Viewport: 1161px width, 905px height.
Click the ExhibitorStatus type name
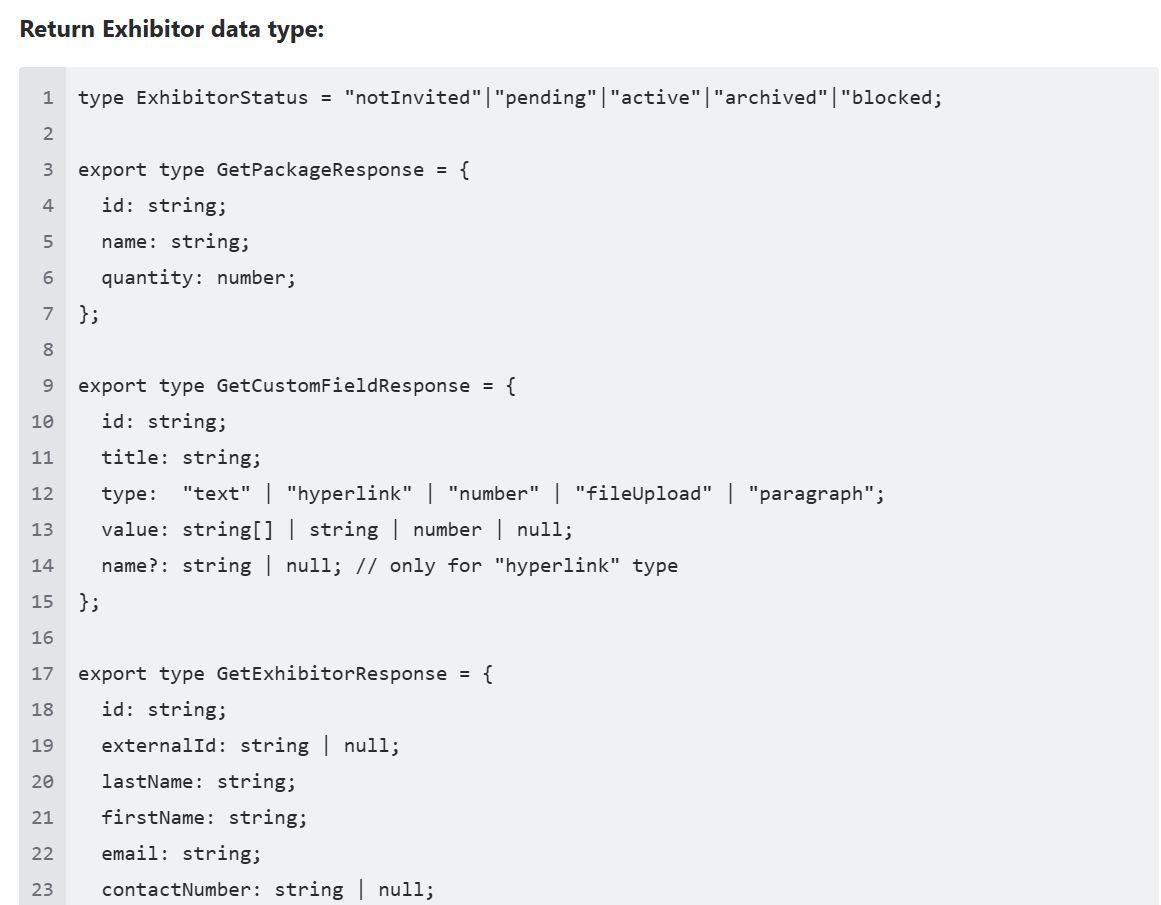point(221,98)
